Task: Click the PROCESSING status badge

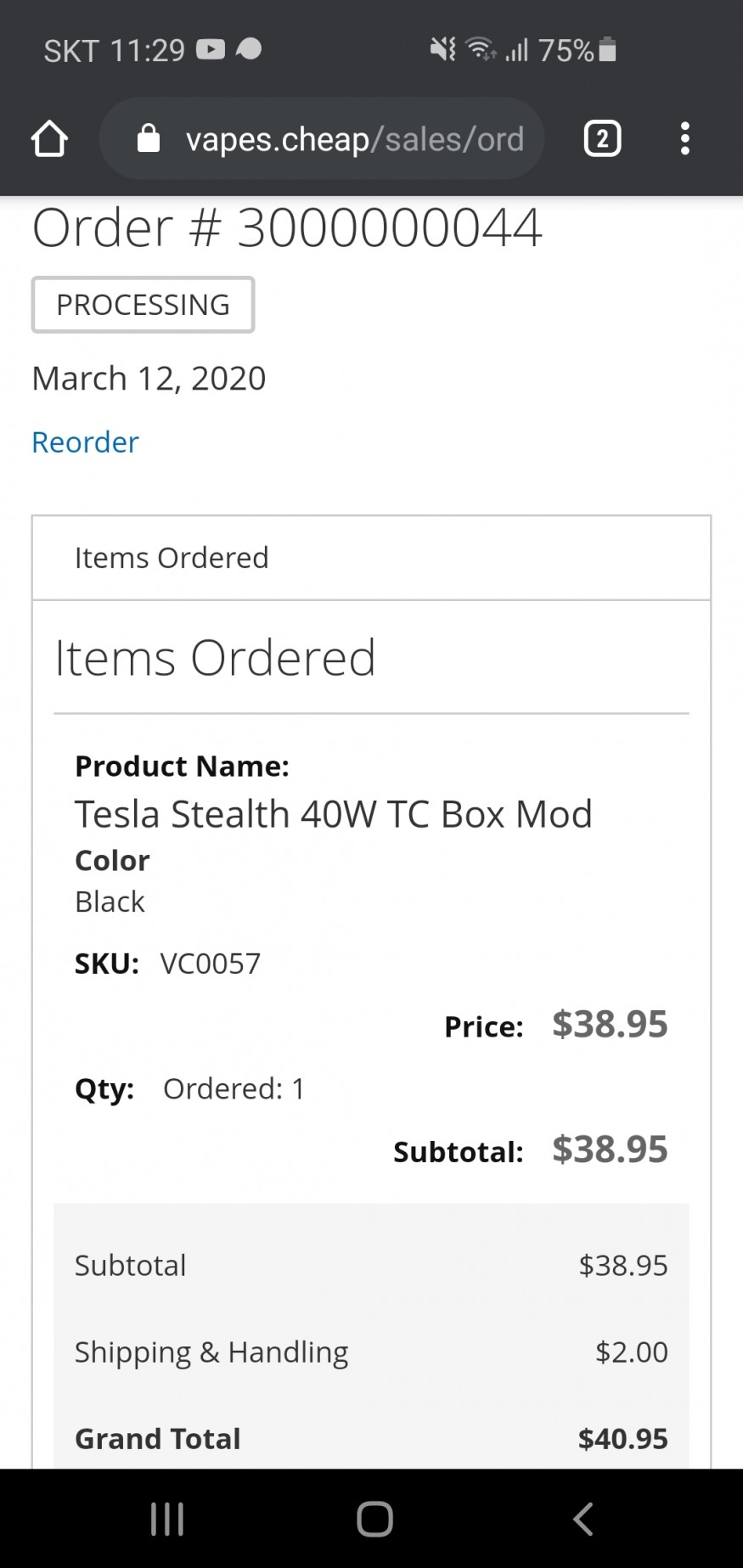Action: pos(143,305)
